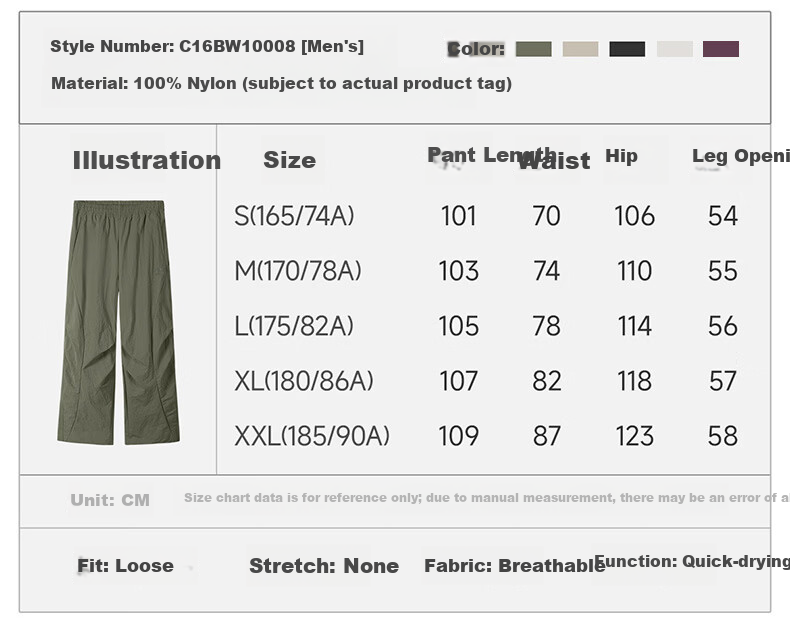Click hip value 110

pos(635,271)
